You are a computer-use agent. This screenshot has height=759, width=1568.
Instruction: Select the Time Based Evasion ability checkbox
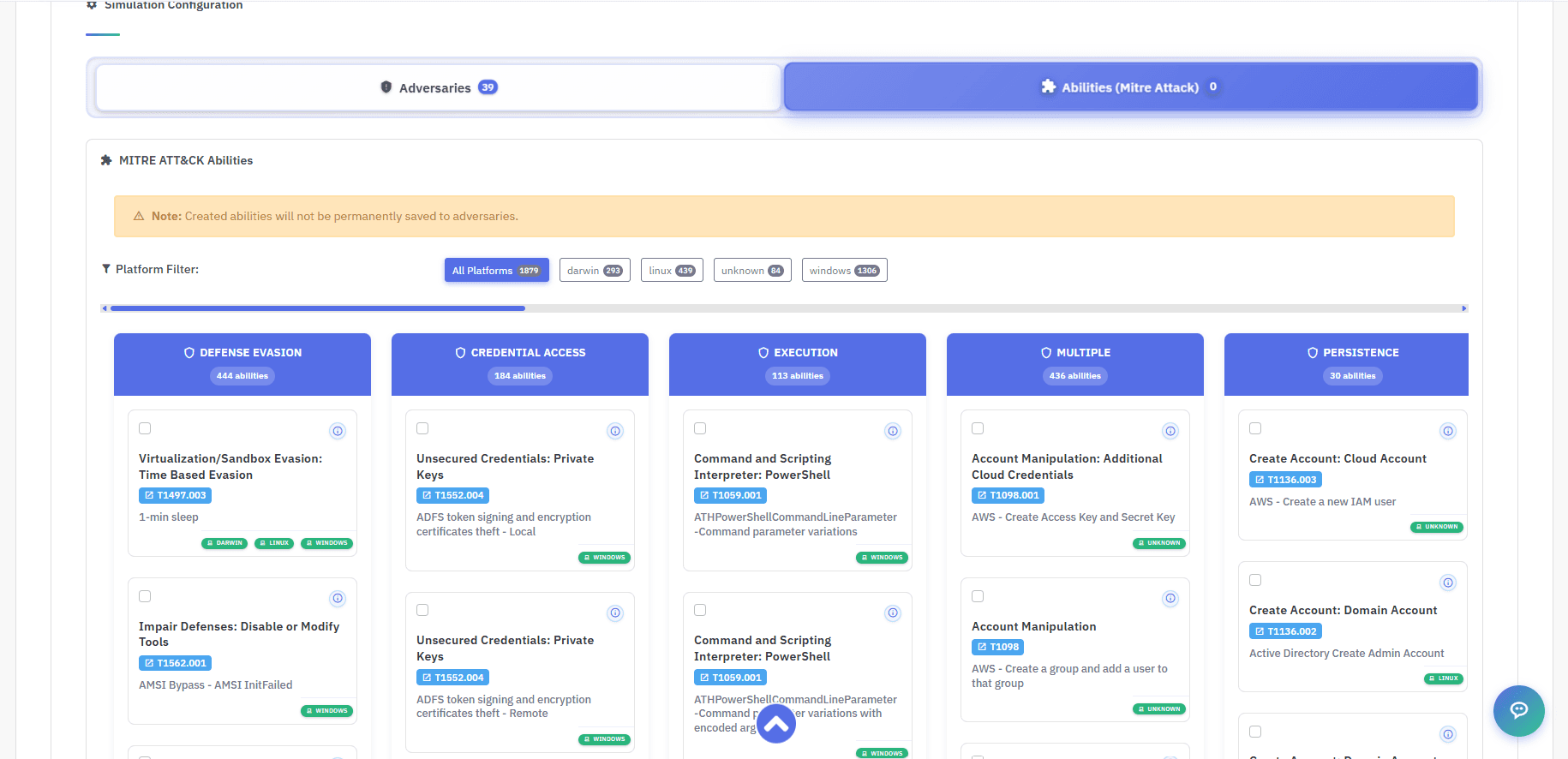click(145, 428)
